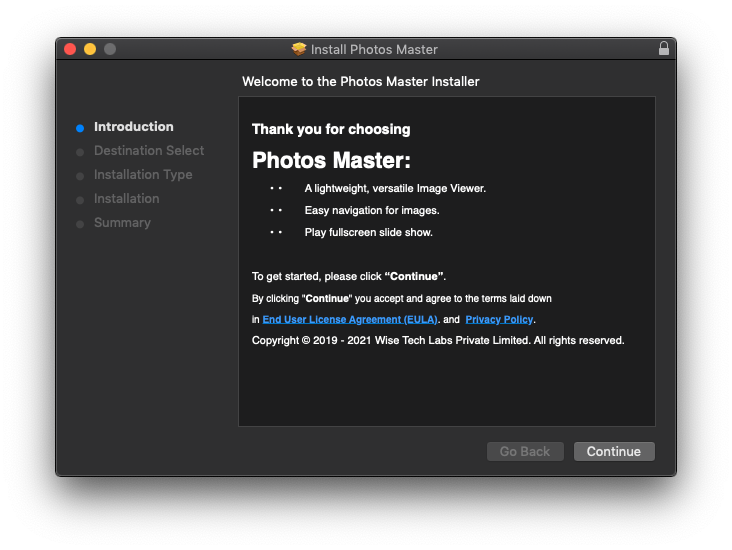
Task: Close the installer with red button
Action: pyautogui.click(x=70, y=49)
